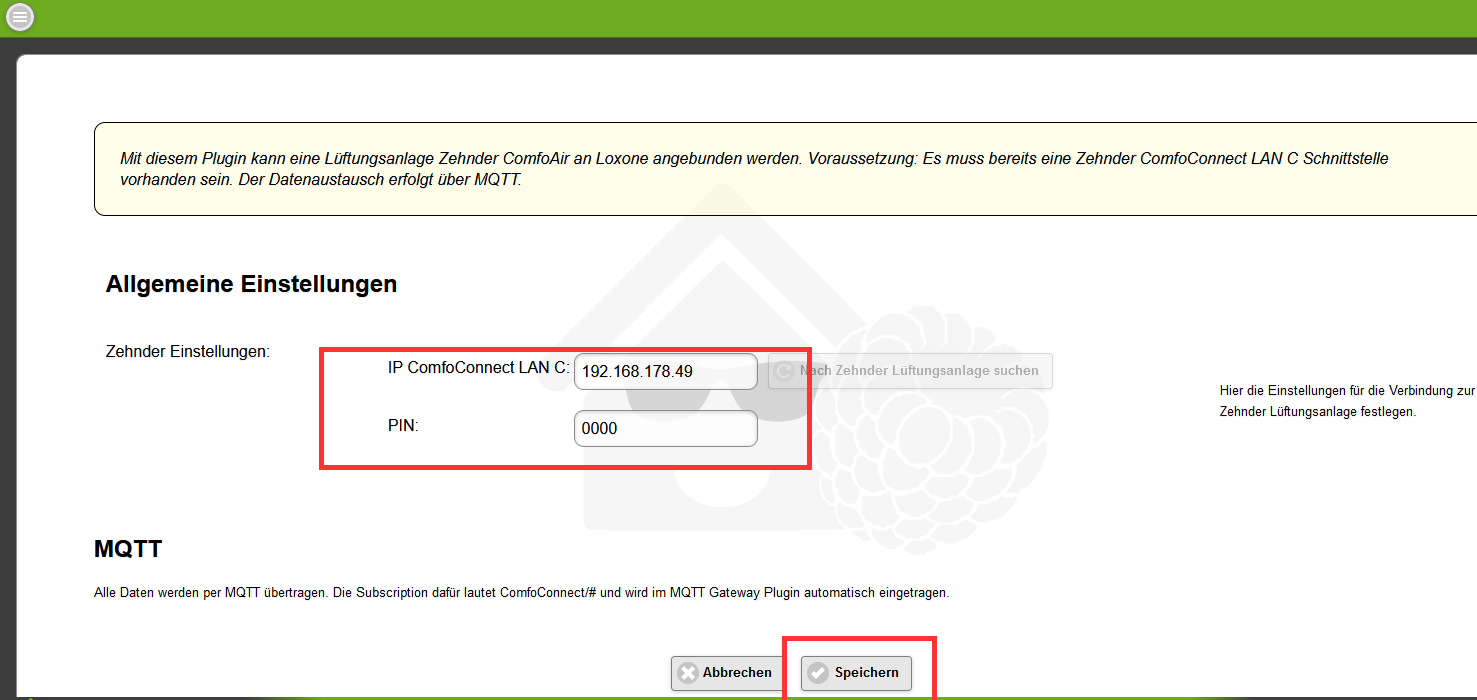This screenshot has width=1477, height=700.
Task: Open the hamburger menu in green header
Action: click(x=20, y=17)
